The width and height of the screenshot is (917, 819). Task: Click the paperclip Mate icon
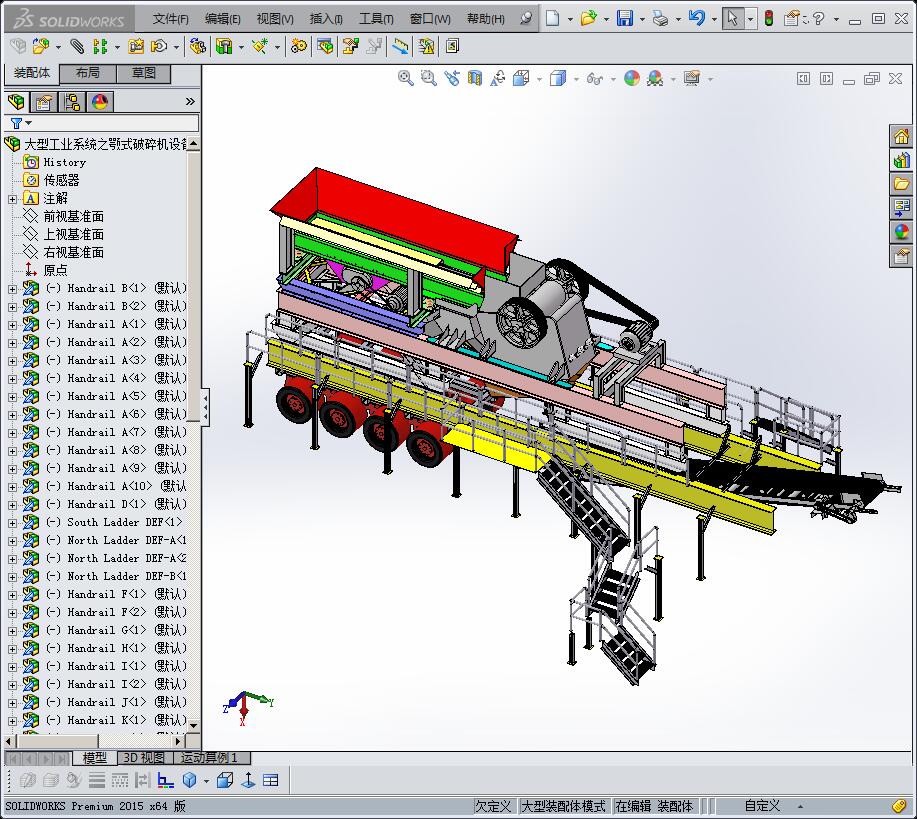coord(77,46)
